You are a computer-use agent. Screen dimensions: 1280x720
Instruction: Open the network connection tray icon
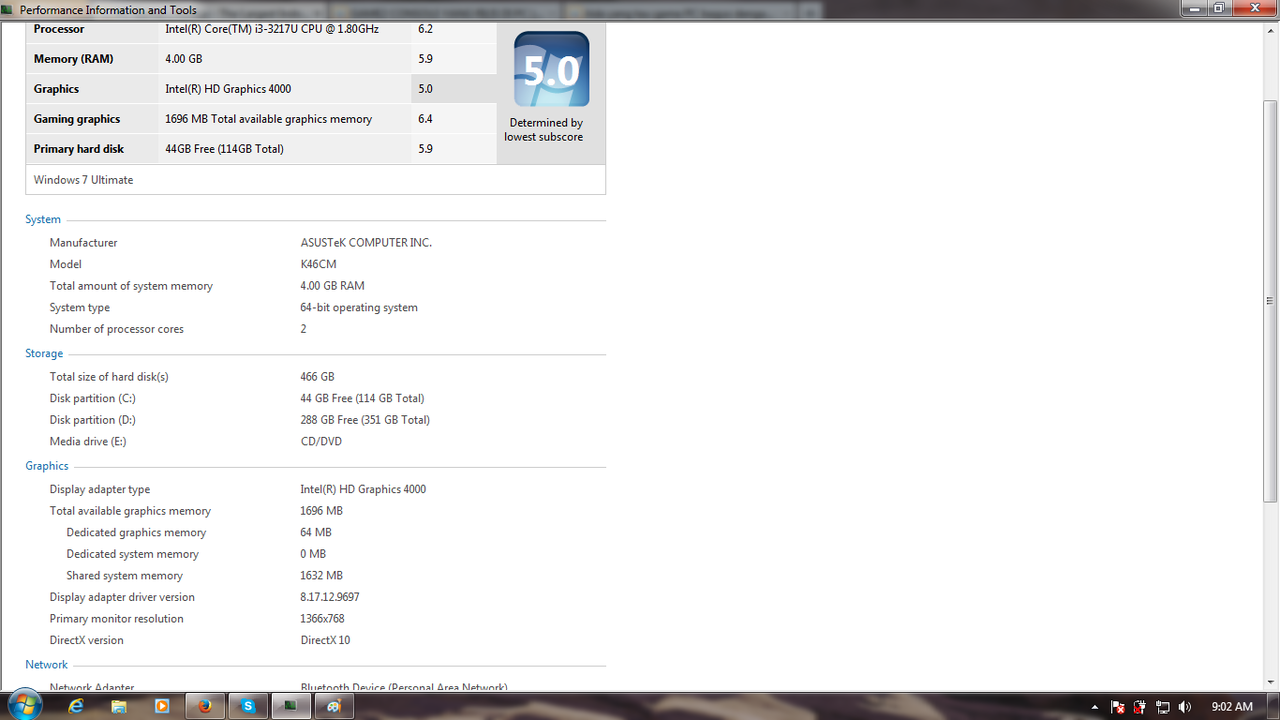(x=1163, y=707)
